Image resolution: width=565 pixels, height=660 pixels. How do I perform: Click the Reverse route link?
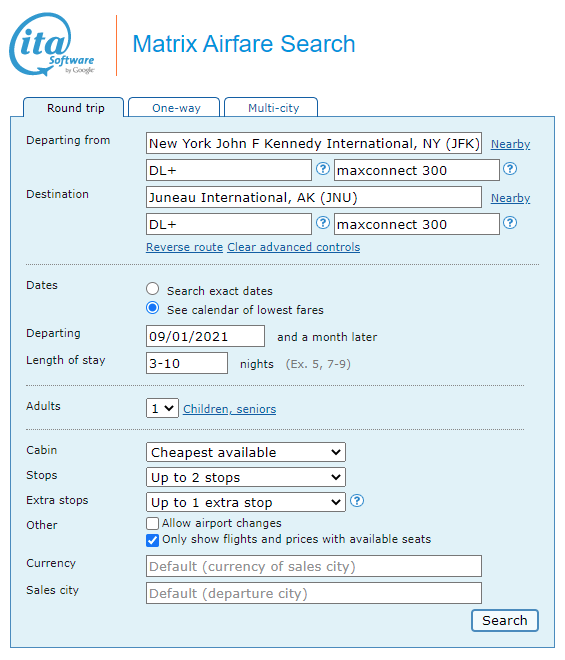[x=184, y=247]
